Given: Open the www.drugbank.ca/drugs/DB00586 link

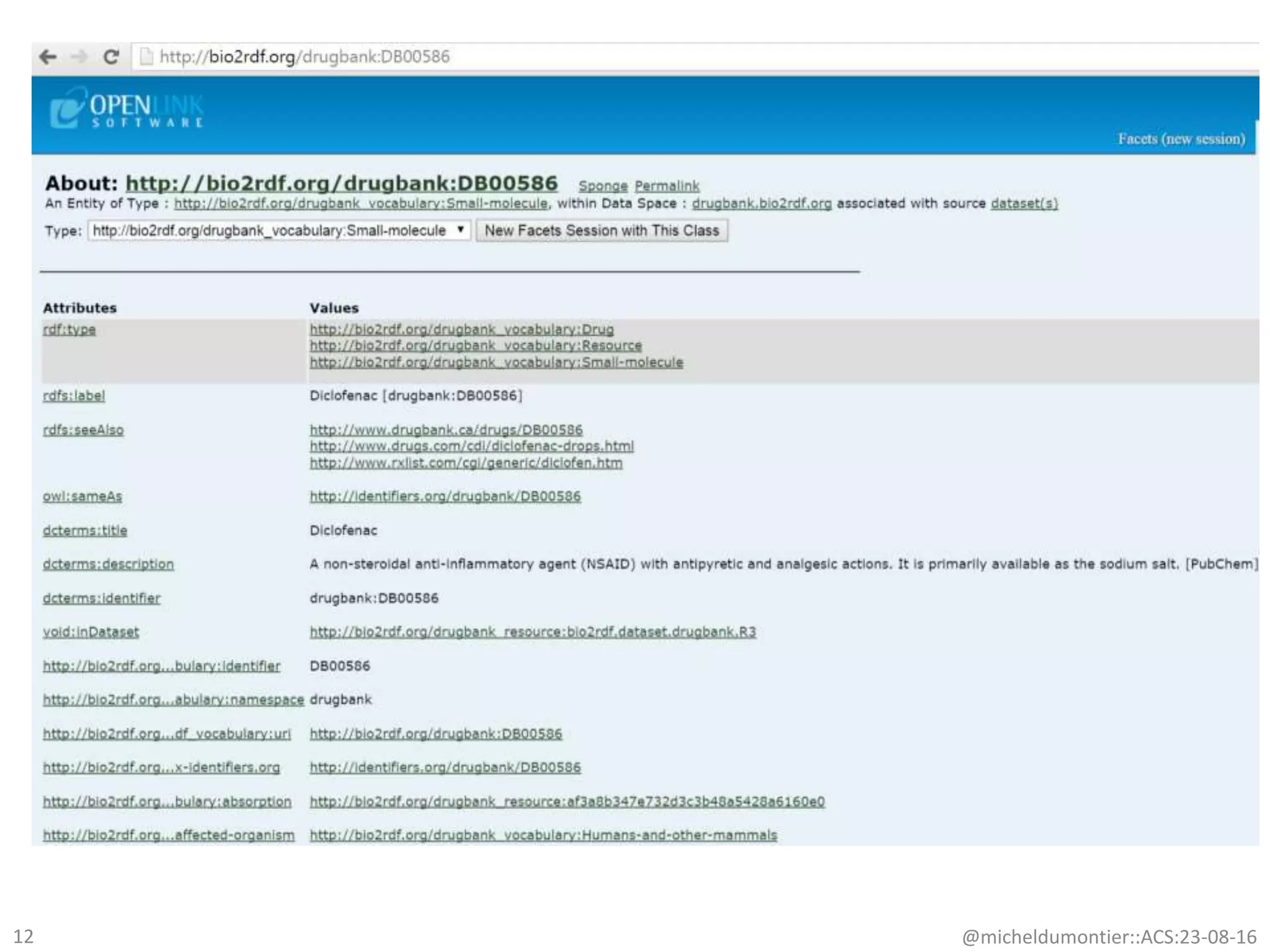Looking at the screenshot, I should [446, 430].
